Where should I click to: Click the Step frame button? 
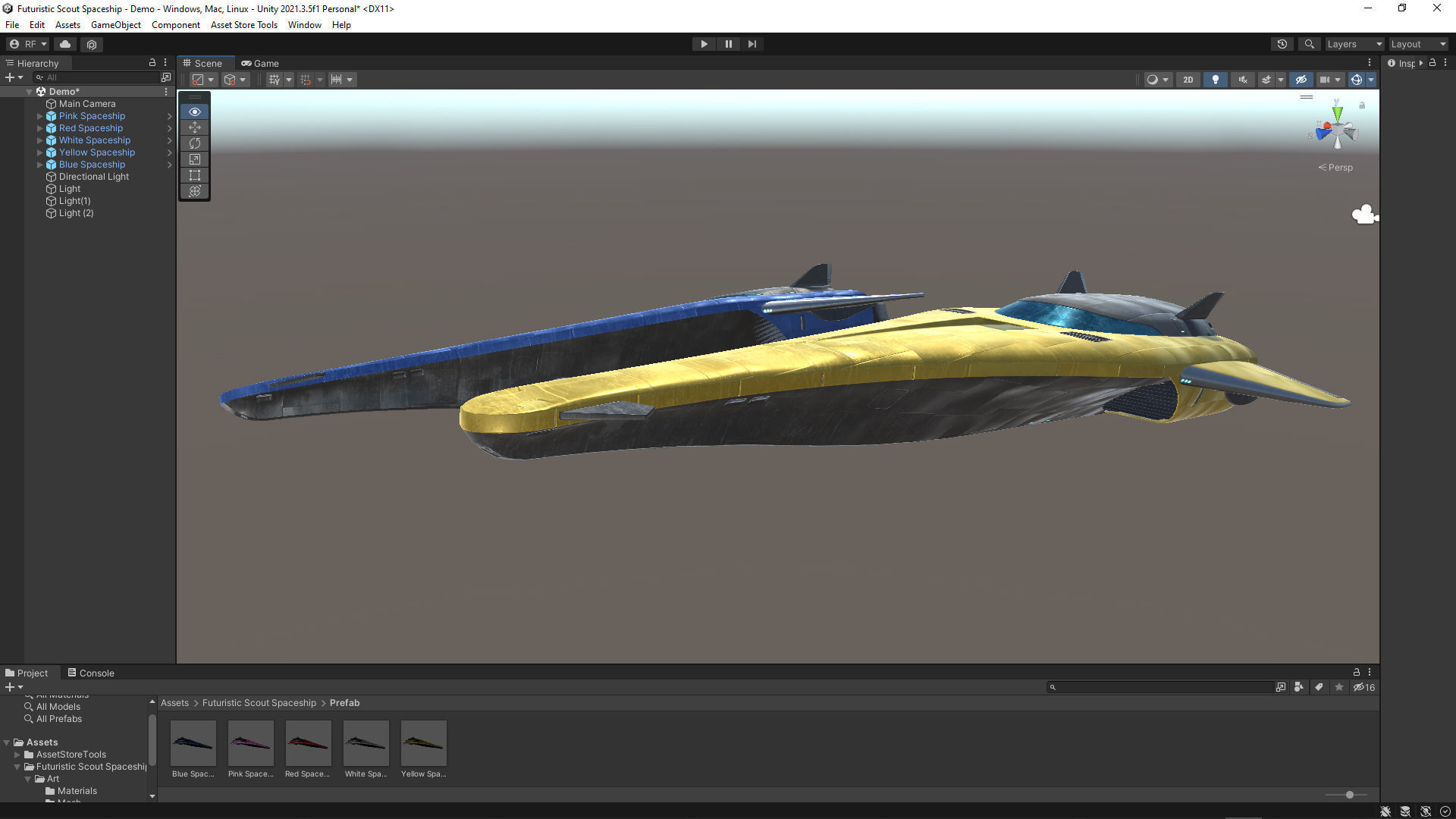click(x=752, y=44)
